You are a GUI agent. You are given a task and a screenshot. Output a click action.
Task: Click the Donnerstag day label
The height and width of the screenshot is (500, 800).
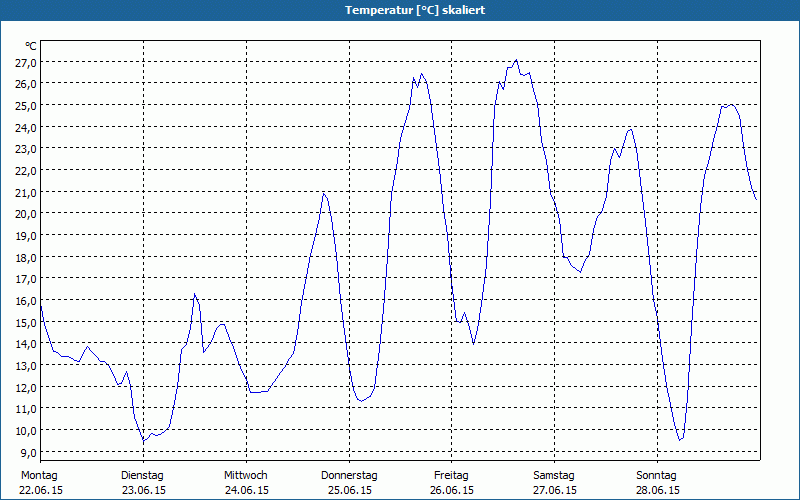coord(349,475)
